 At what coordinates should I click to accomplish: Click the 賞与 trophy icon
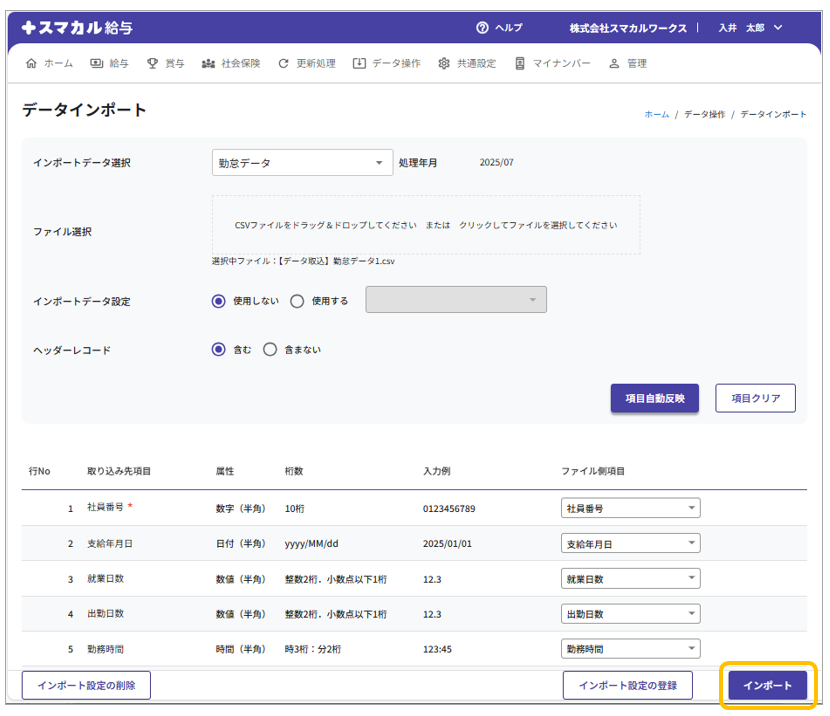click(152, 63)
